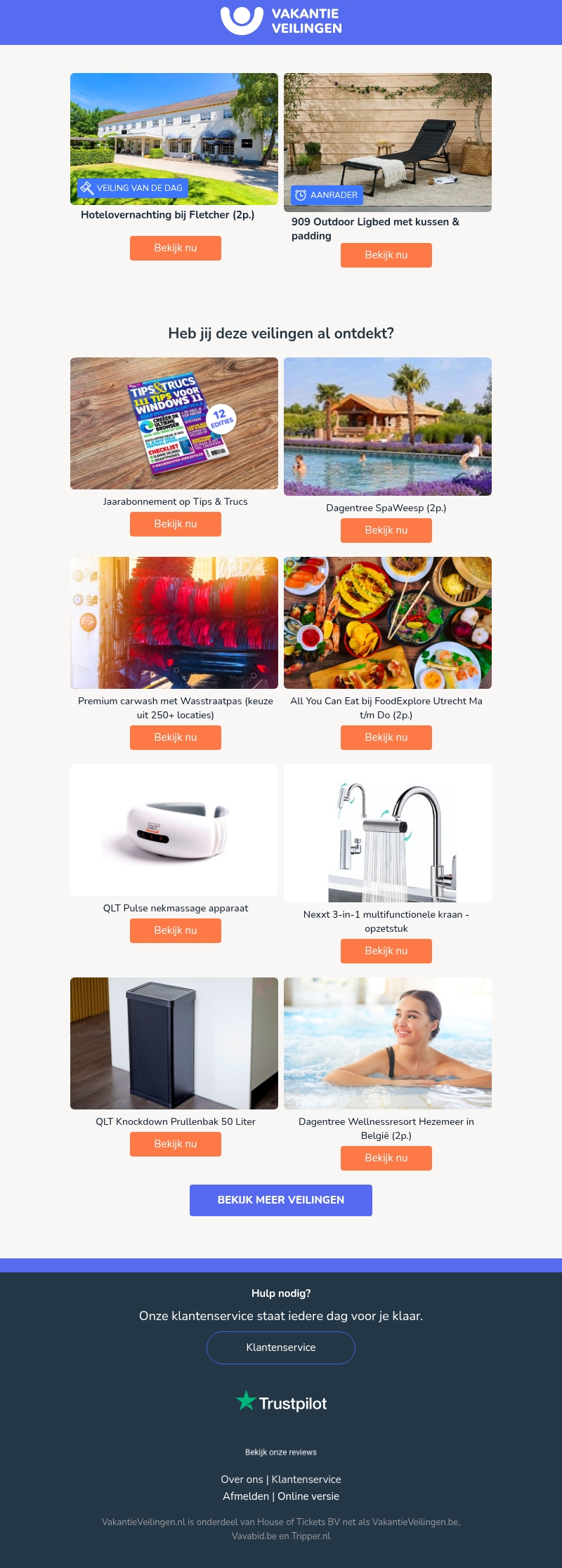Open the Bekijk onze reviews link
562x1568 pixels.
281,1452
